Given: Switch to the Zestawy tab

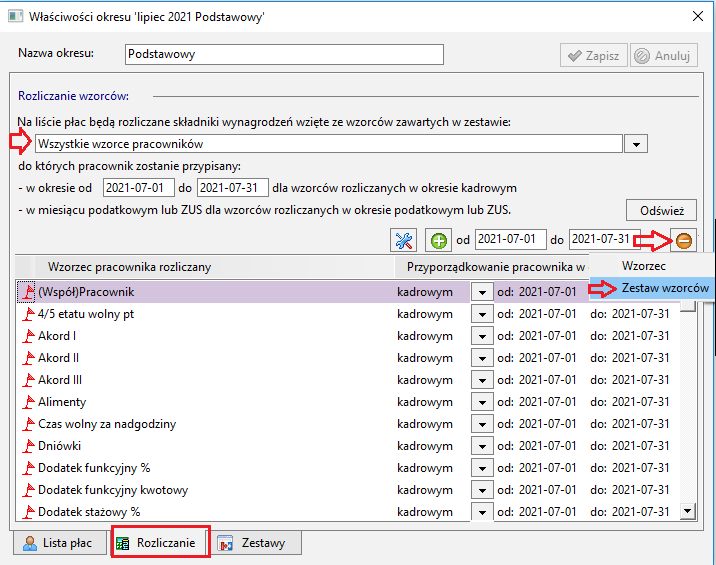Looking at the screenshot, I should 256,543.
